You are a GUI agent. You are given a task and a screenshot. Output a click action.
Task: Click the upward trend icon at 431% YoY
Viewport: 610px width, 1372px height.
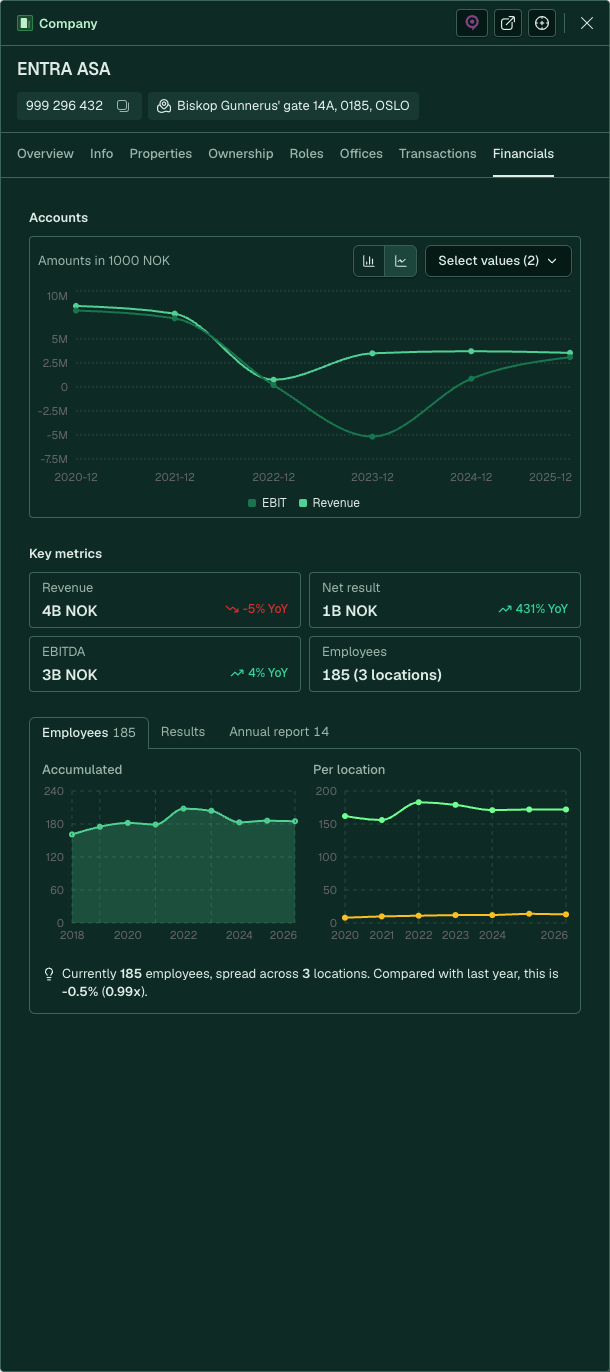tap(505, 609)
